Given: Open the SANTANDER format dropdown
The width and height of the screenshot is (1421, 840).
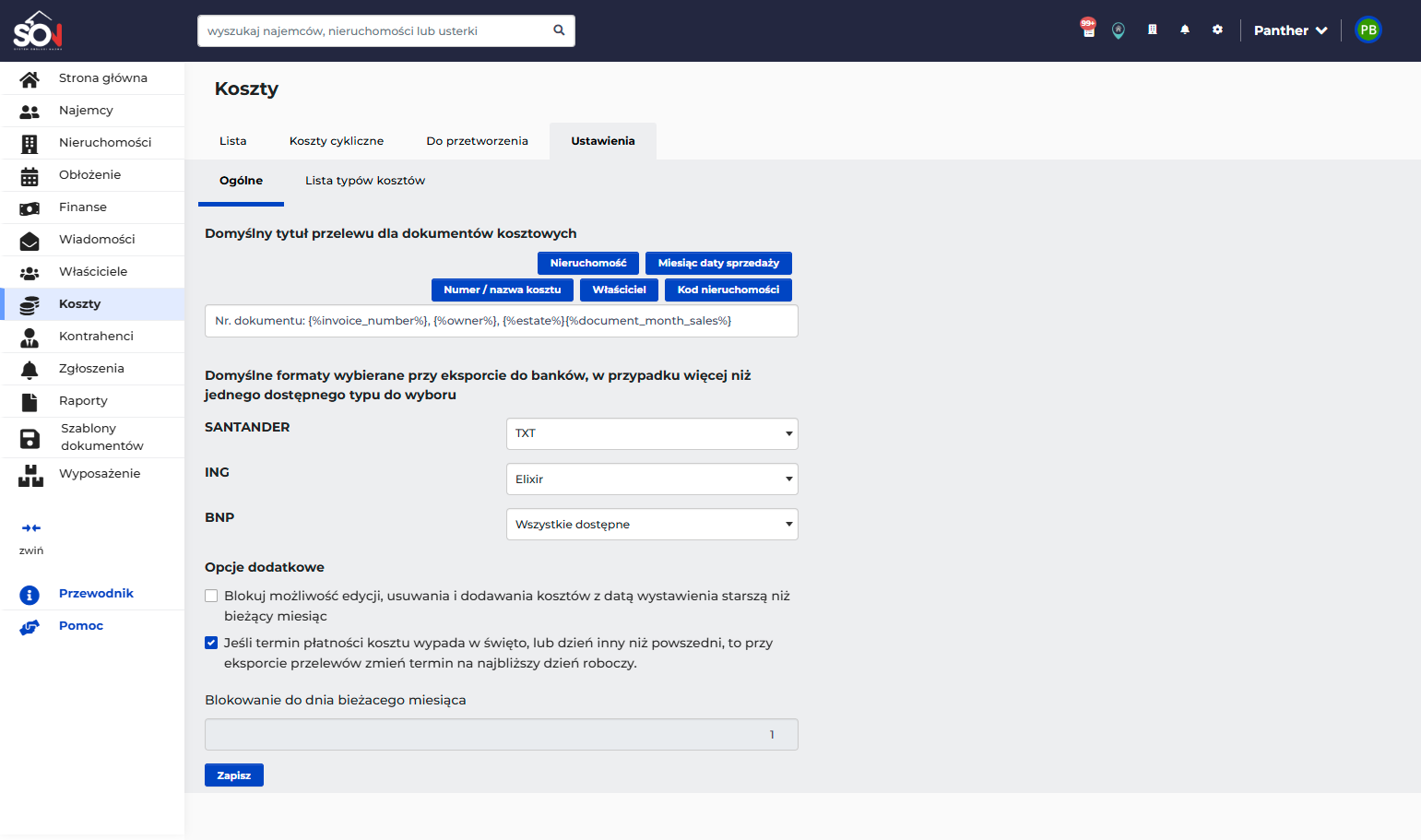Looking at the screenshot, I should click(652, 433).
